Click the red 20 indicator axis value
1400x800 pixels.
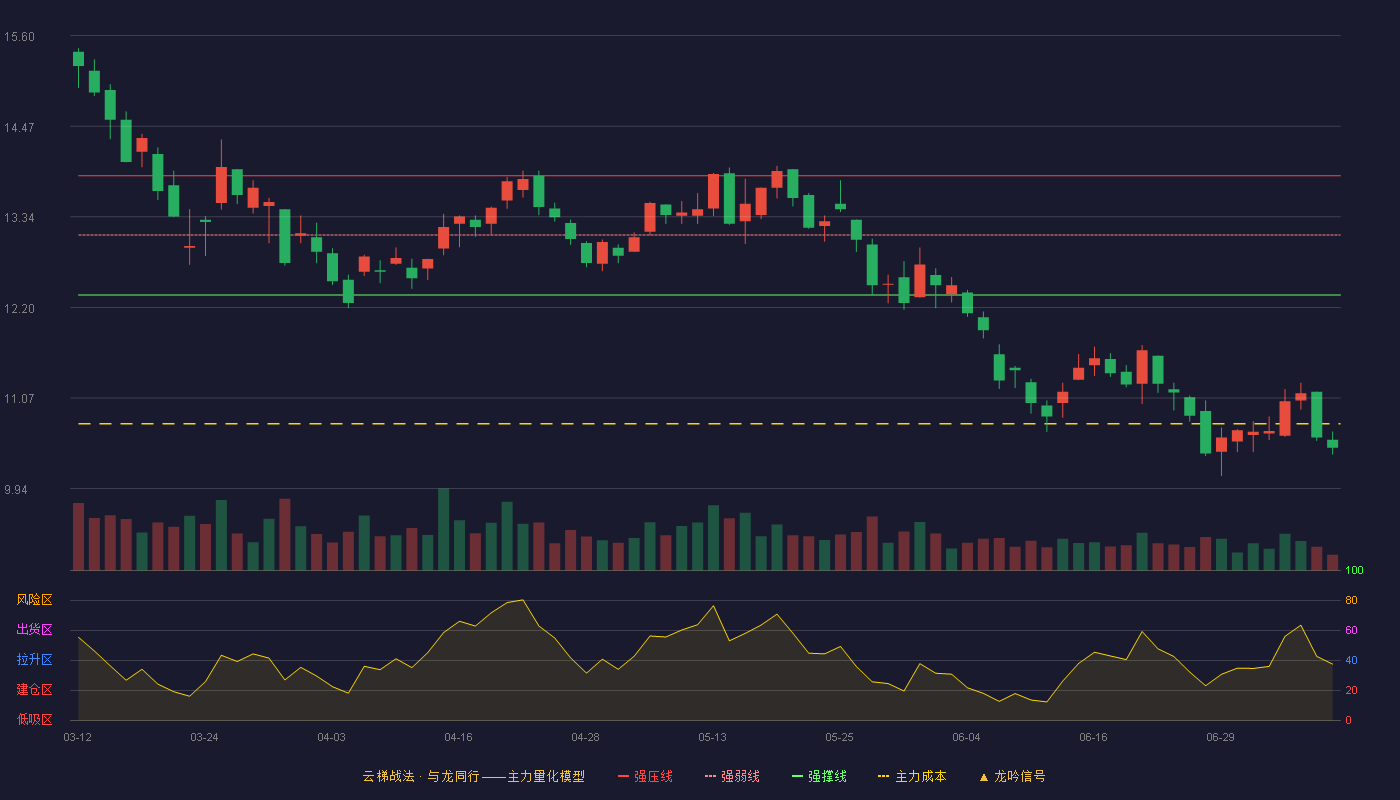click(1351, 690)
